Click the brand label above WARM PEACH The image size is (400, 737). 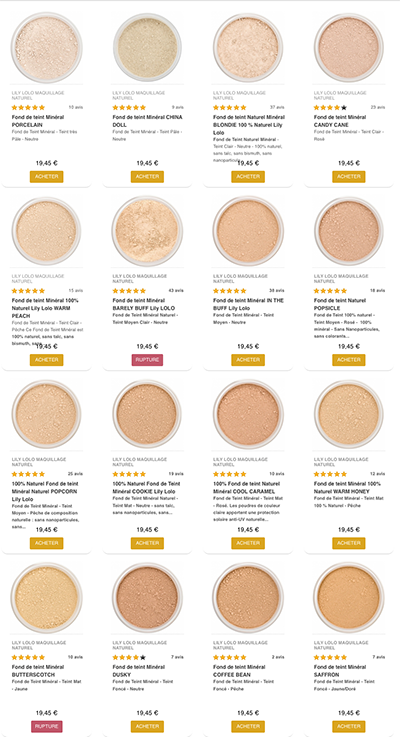38,279
